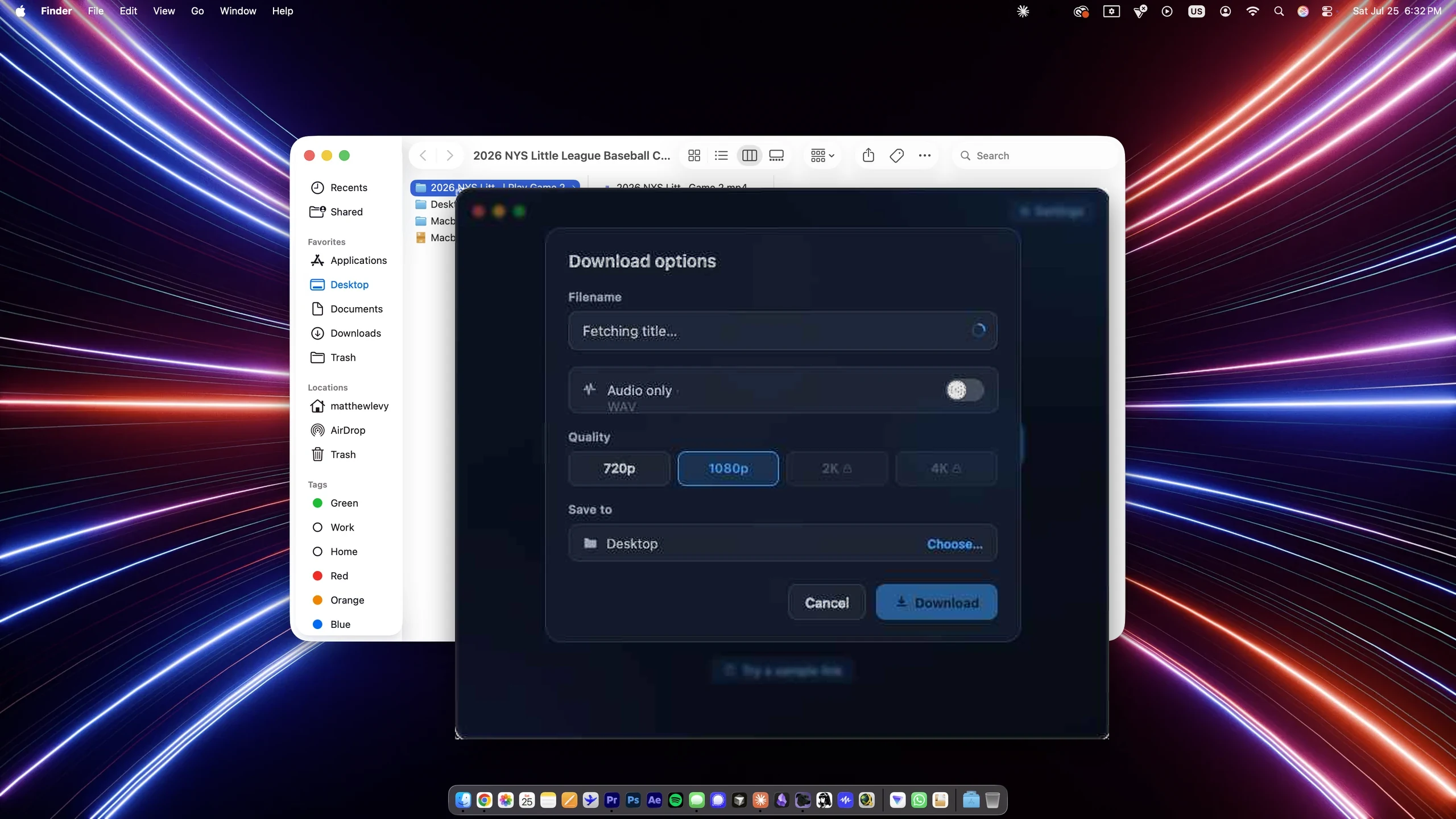Go forward in Finder window

pos(450,155)
